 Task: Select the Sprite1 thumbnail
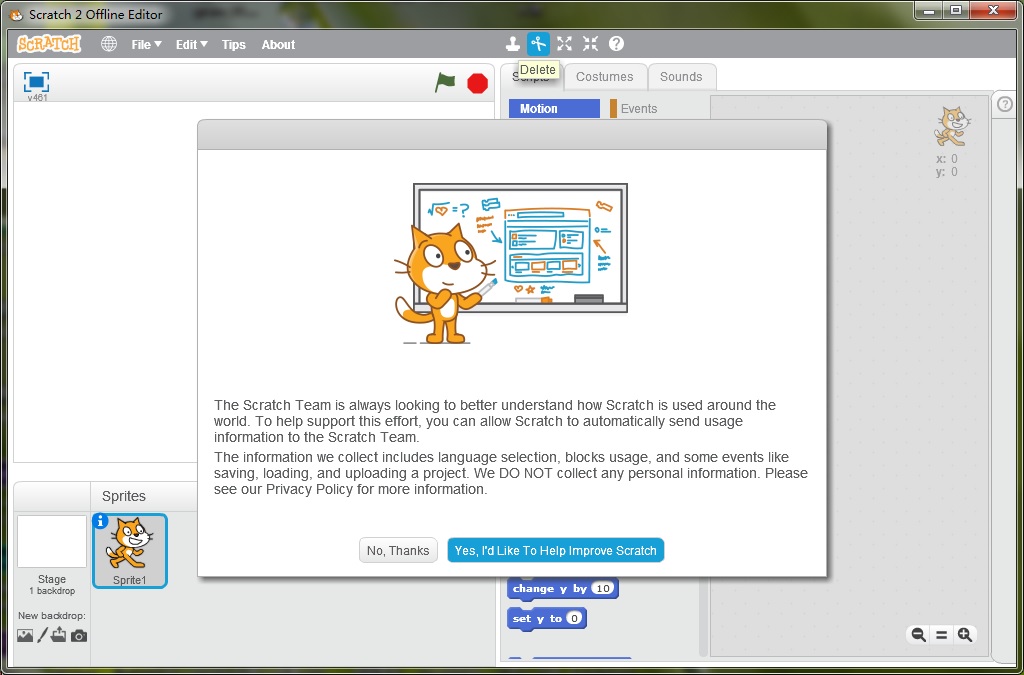[x=130, y=550]
